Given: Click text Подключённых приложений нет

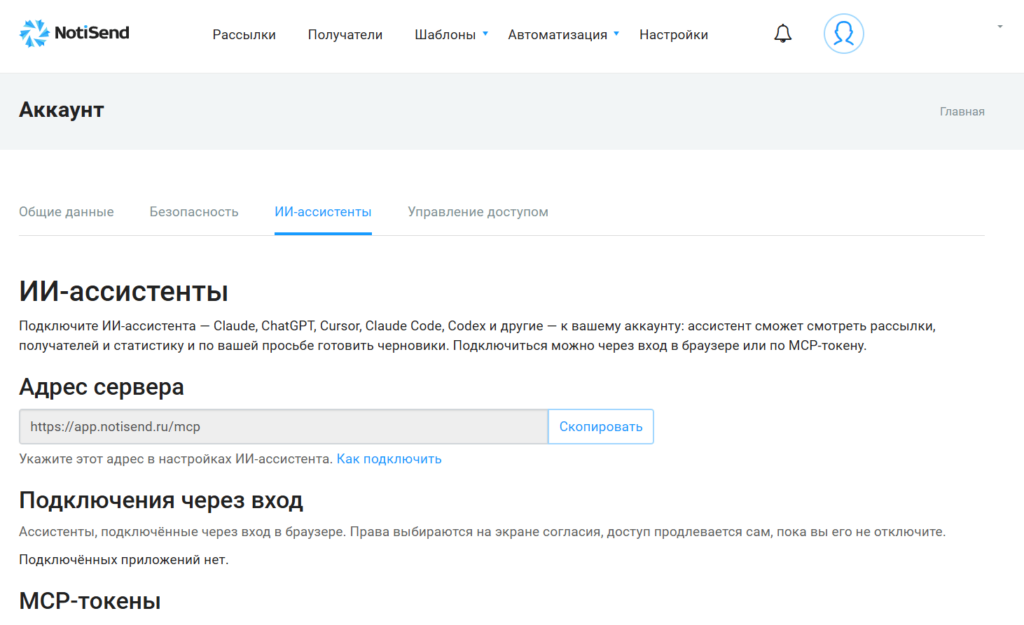Looking at the screenshot, I should point(123,560).
